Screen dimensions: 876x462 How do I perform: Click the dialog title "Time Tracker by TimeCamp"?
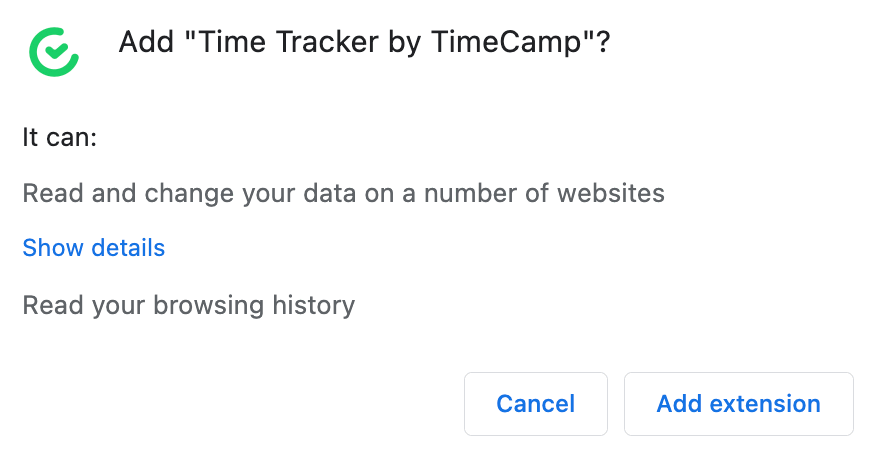[364, 43]
